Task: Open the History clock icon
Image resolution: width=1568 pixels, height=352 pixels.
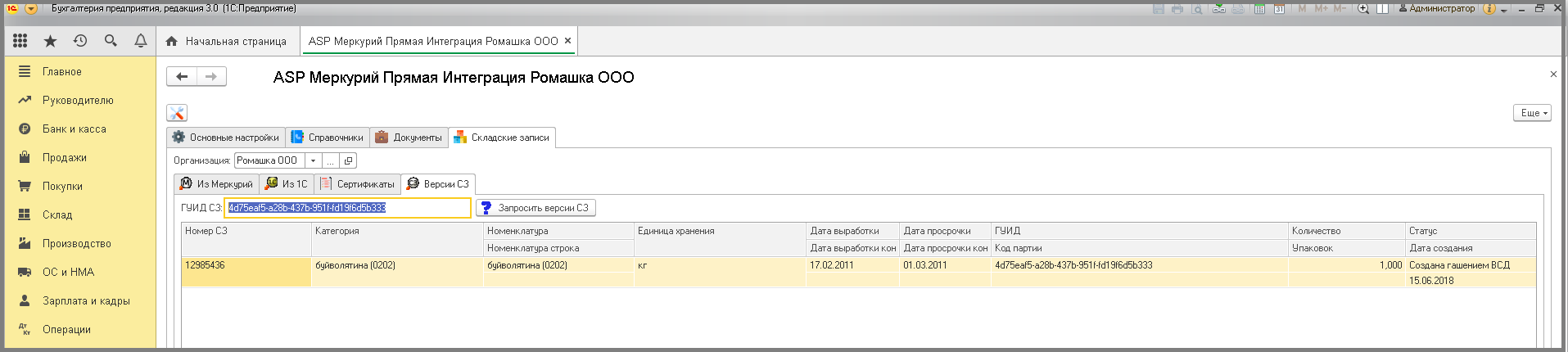Action: pyautogui.click(x=80, y=41)
